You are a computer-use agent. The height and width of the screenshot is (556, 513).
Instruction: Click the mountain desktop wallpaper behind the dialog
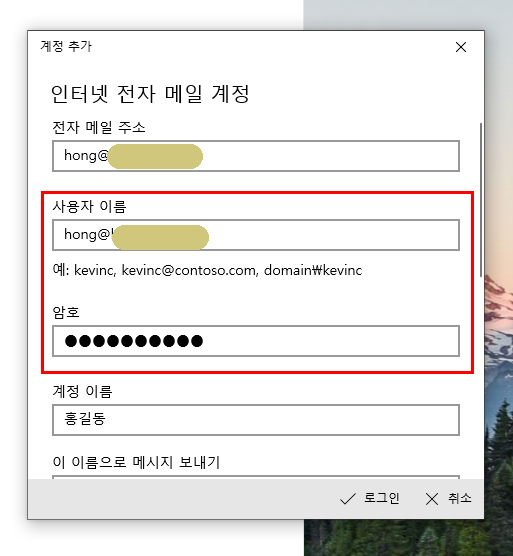498,355
